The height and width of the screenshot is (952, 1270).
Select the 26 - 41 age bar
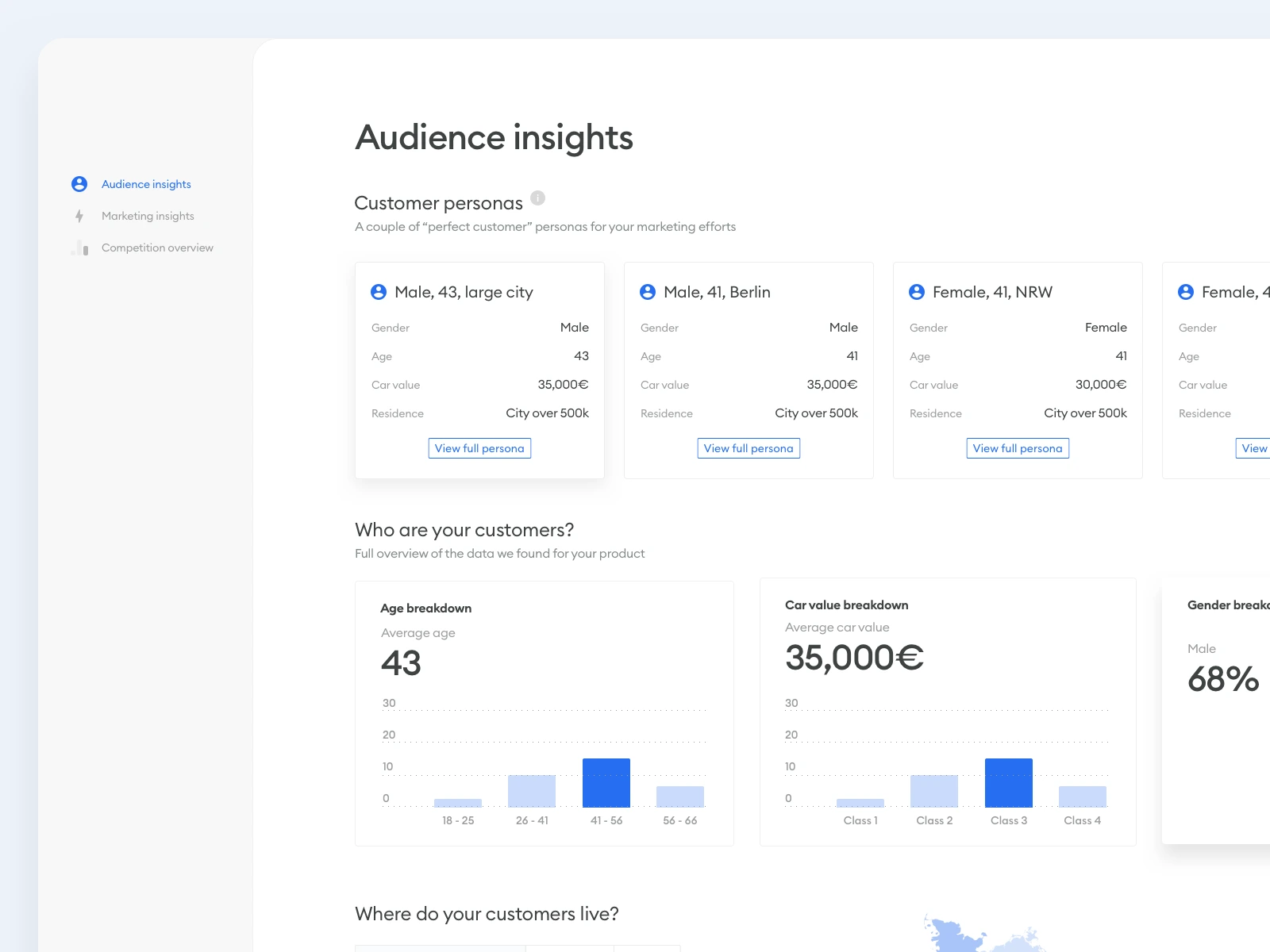532,791
